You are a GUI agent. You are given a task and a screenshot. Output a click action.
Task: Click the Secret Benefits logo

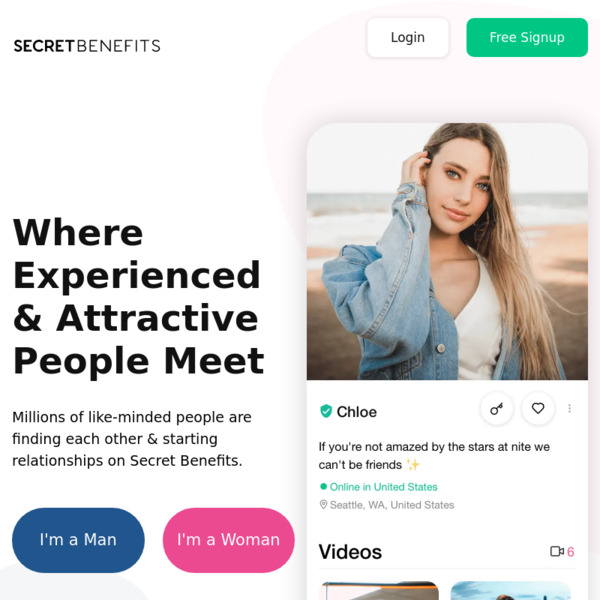(x=87, y=46)
